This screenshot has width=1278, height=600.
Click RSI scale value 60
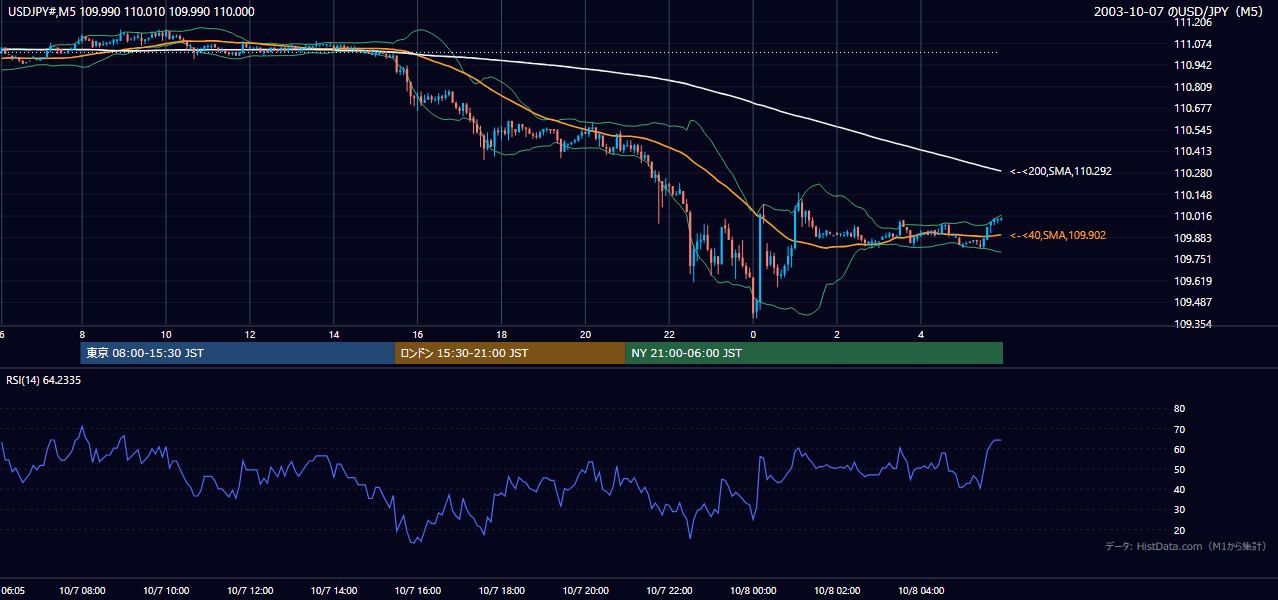point(1179,449)
